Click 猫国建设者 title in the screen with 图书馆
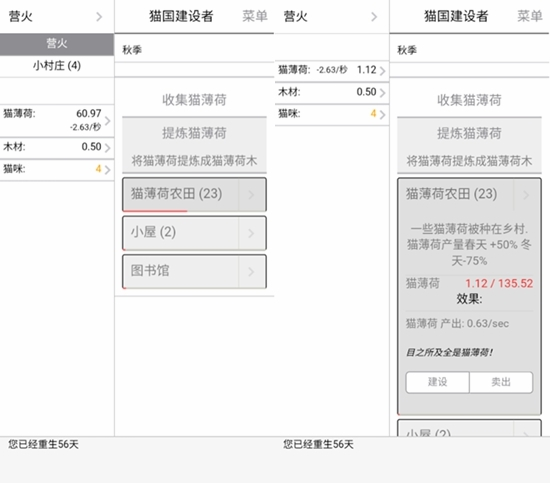The image size is (550, 483). (181, 16)
